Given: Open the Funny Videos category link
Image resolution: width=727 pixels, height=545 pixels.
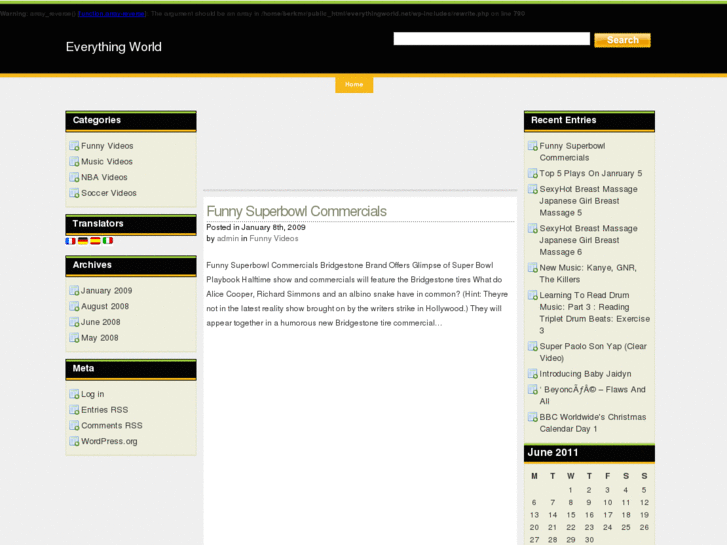Looking at the screenshot, I should [x=107, y=146].
